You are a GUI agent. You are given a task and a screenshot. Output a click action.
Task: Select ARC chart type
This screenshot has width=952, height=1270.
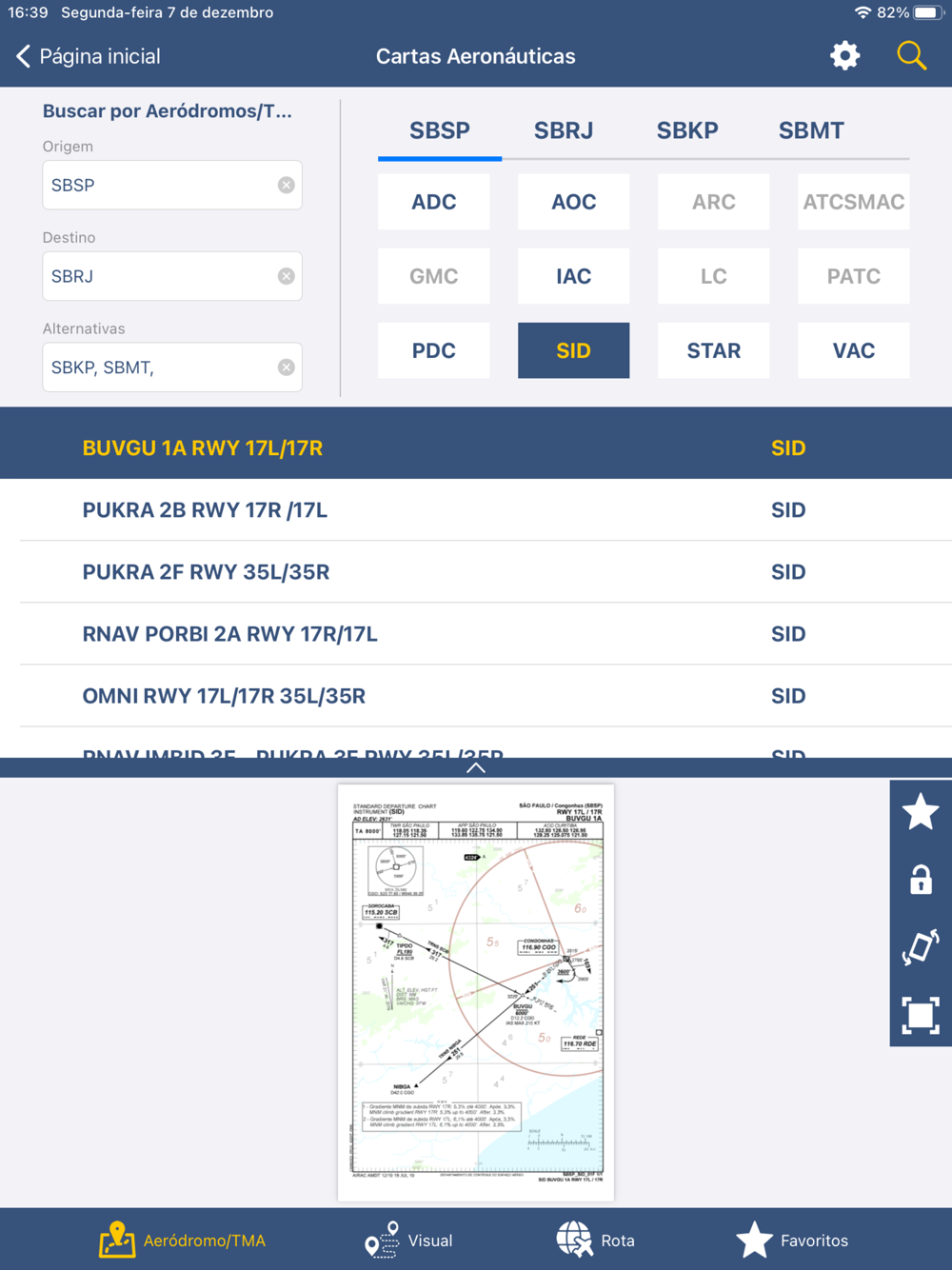tap(714, 202)
